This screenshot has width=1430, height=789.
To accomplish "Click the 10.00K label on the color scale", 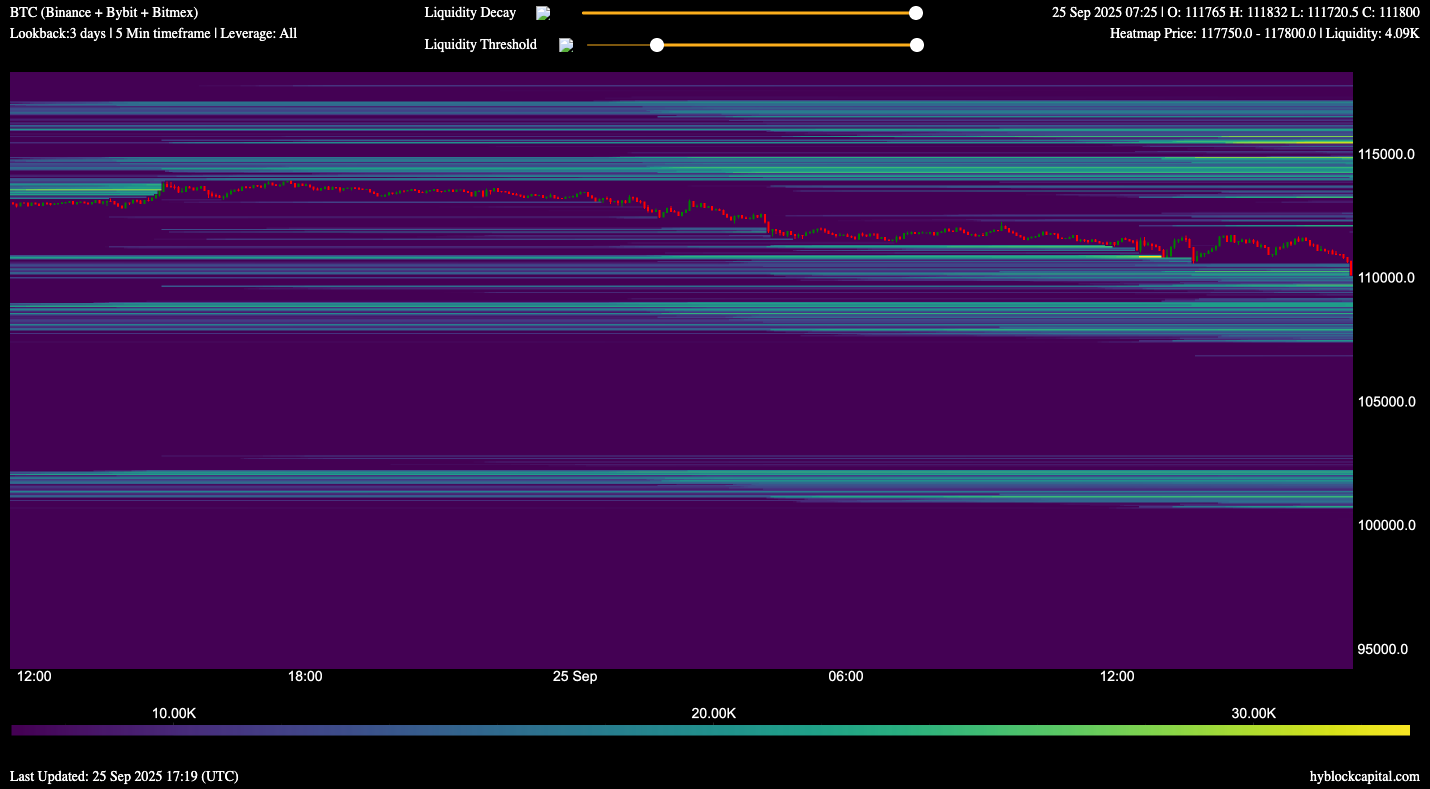I will point(174,713).
